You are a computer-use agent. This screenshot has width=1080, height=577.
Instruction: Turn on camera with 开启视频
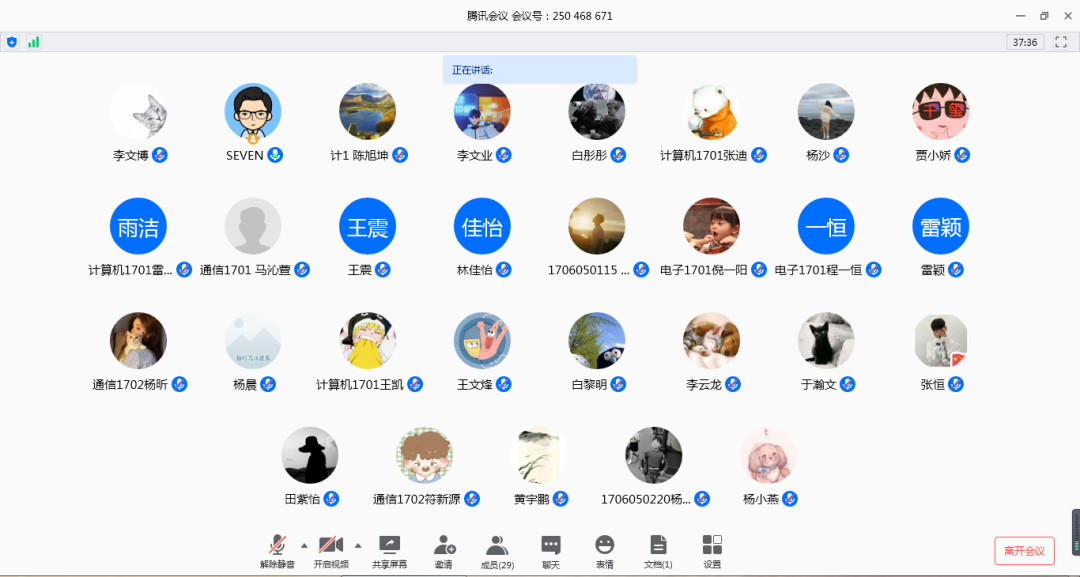(331, 551)
